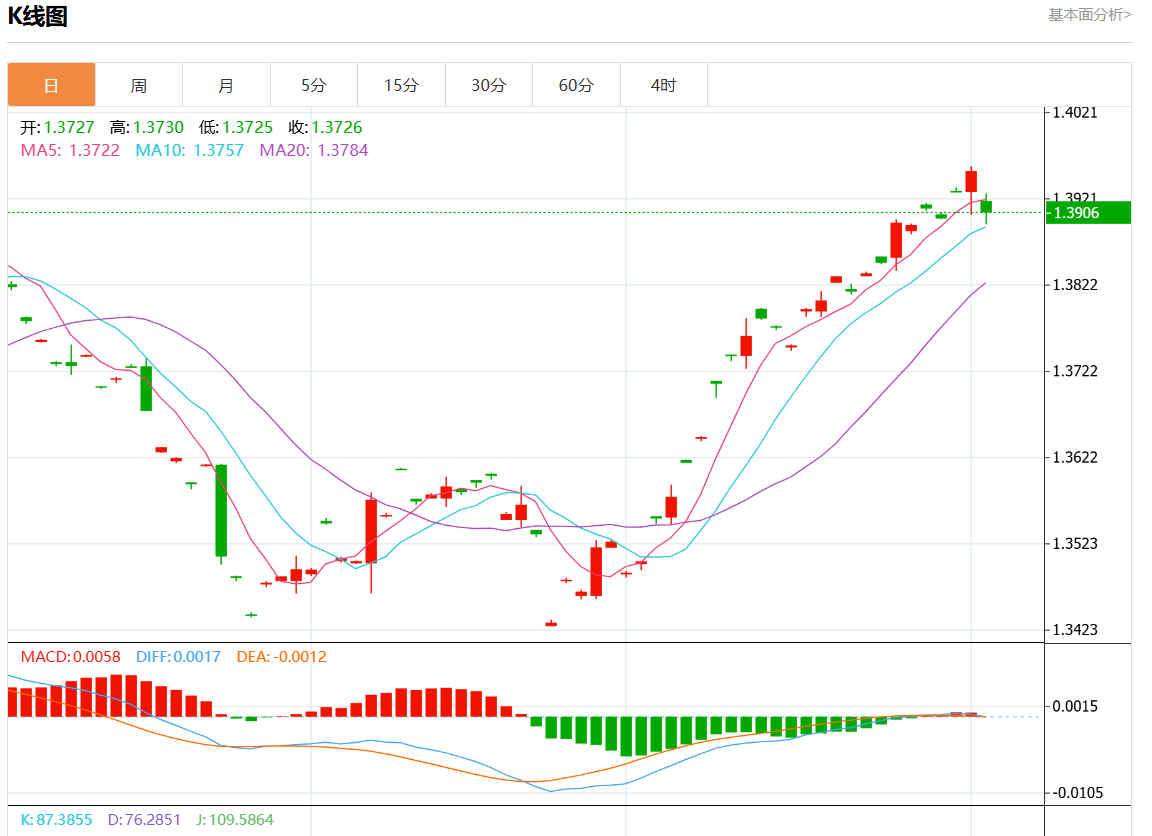Click the DIFF indicator label
This screenshot has height=836, width=1152.
[178, 657]
